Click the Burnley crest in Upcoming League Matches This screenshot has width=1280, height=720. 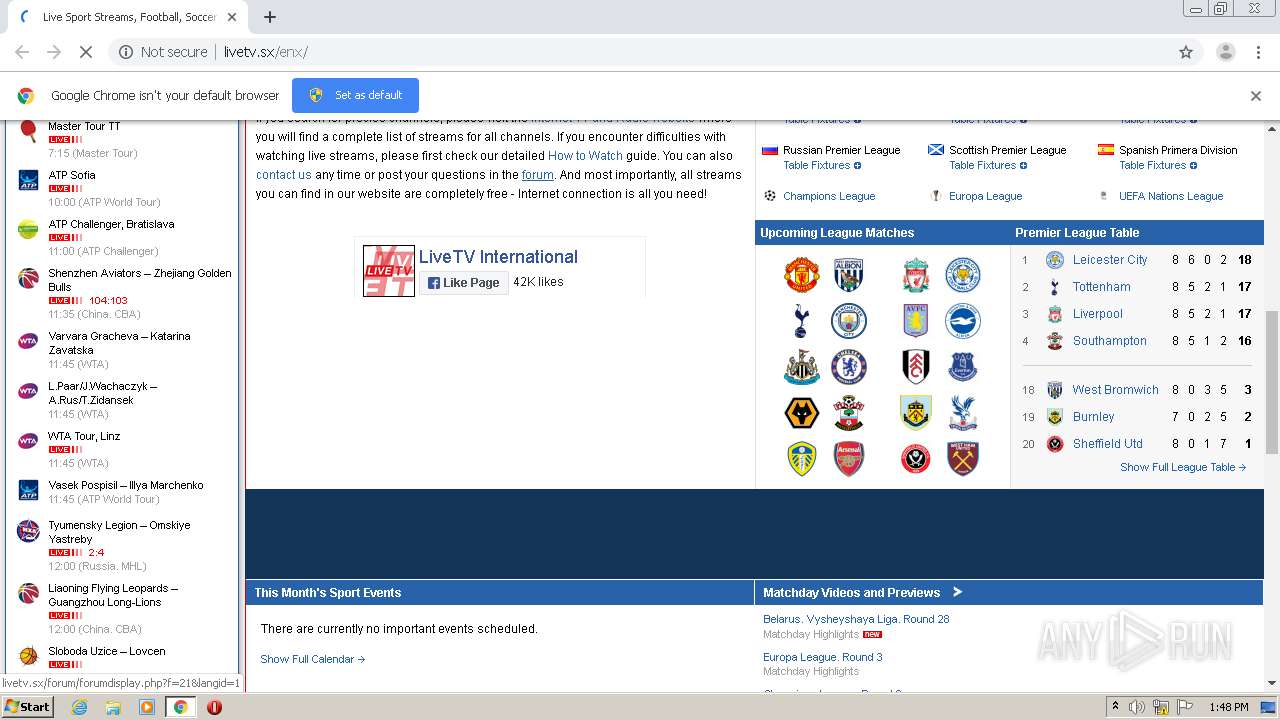coord(915,413)
